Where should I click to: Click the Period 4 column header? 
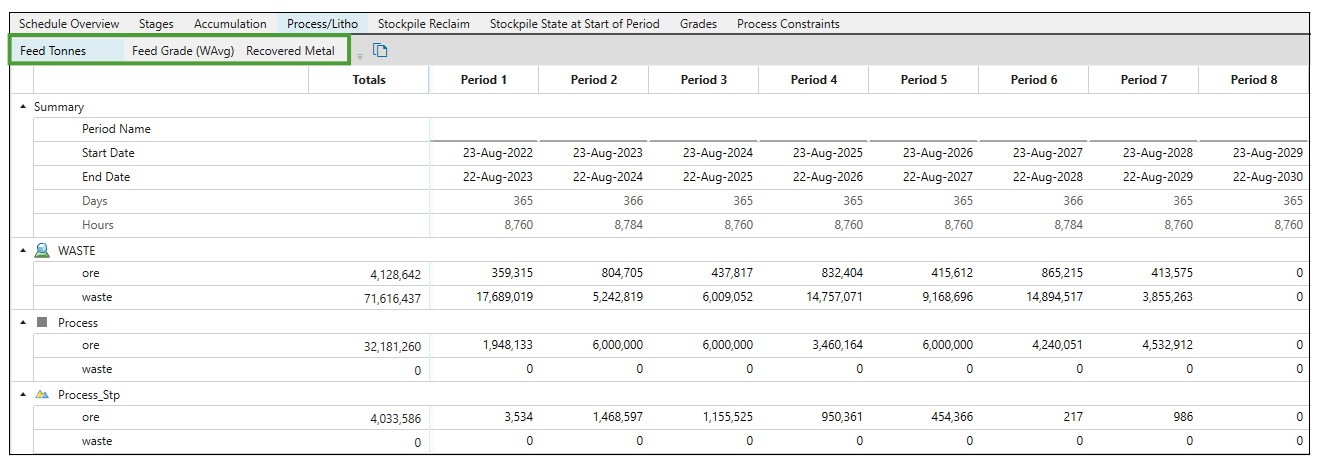[x=814, y=80]
